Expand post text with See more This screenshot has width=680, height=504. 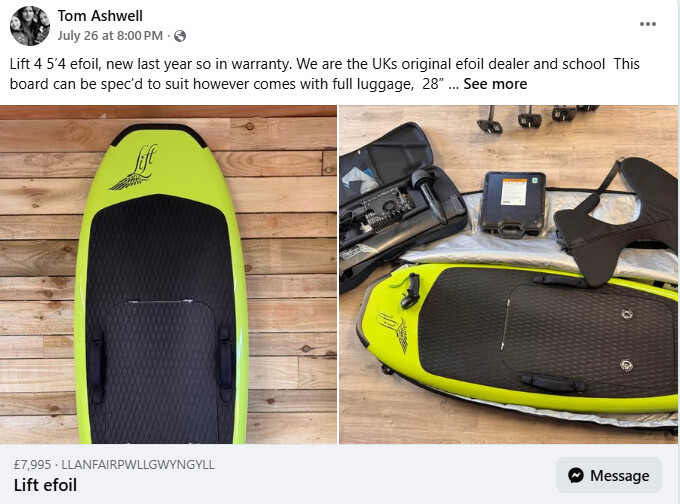[495, 84]
